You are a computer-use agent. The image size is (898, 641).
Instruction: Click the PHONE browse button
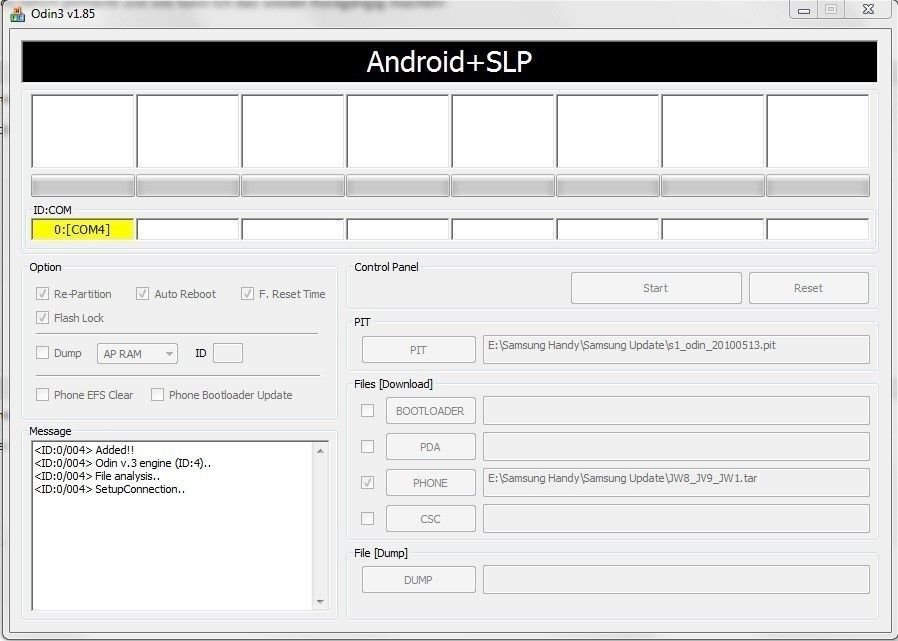[431, 483]
